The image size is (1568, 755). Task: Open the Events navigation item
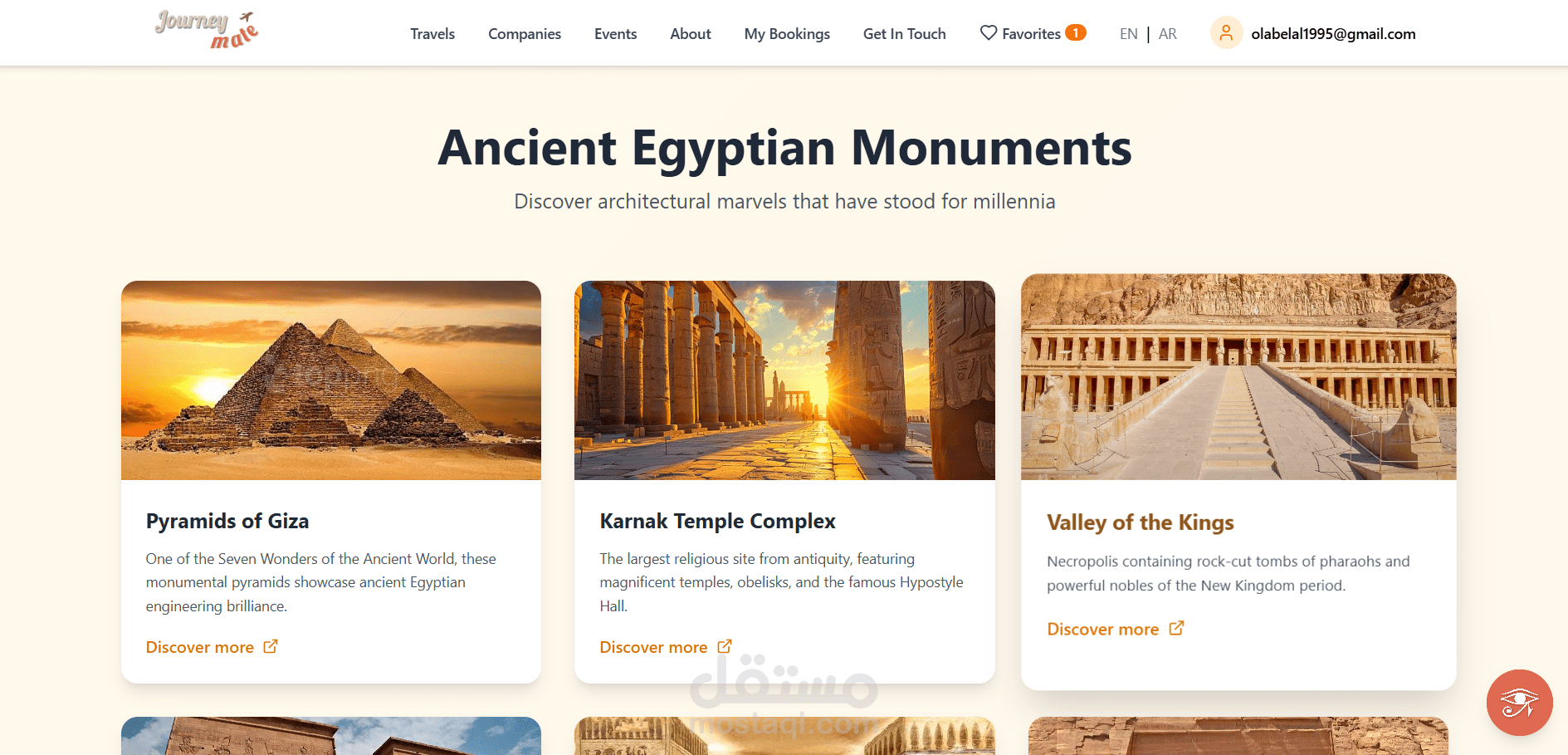pos(615,34)
